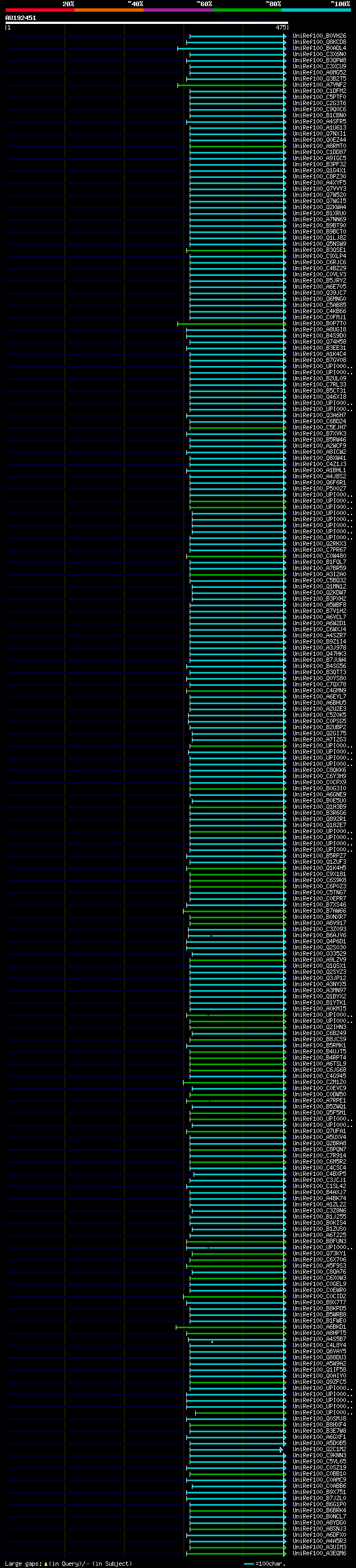Viewport: 356px width, 1568px height.
Task: Select the query name AU192451
Action: click(21, 18)
